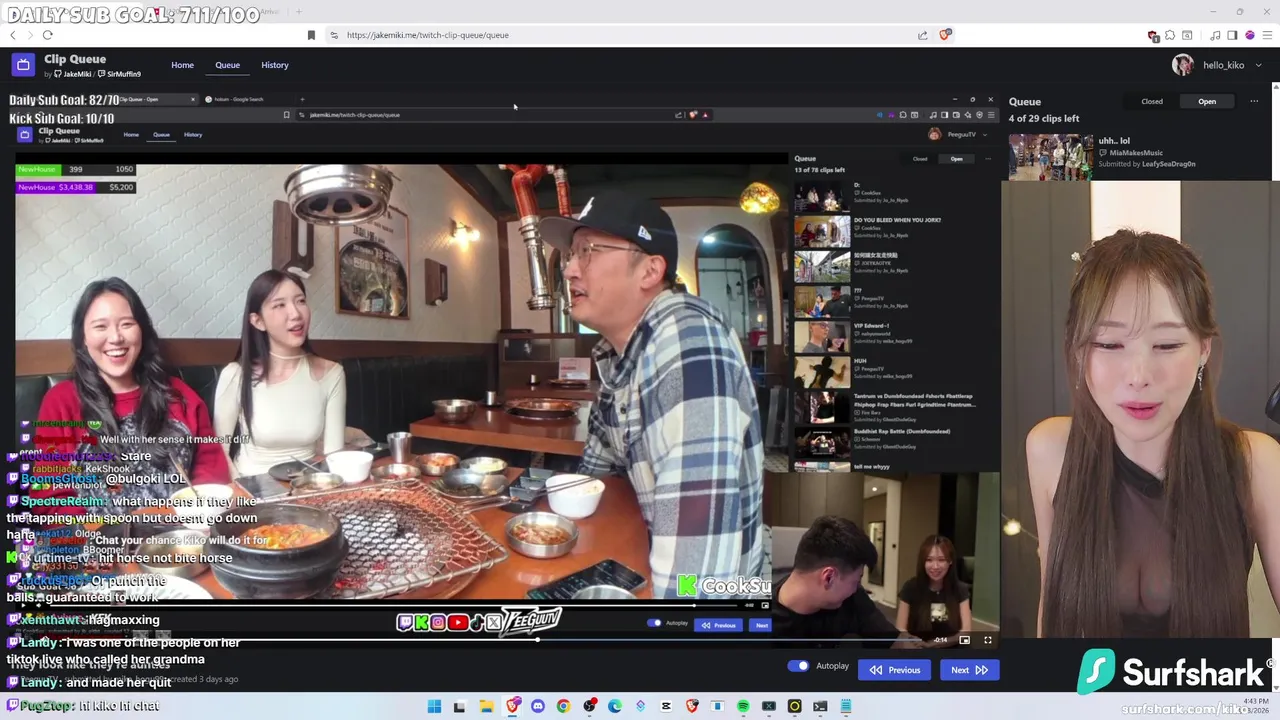Reload the current page
The width and height of the screenshot is (1280, 720).
click(x=47, y=35)
